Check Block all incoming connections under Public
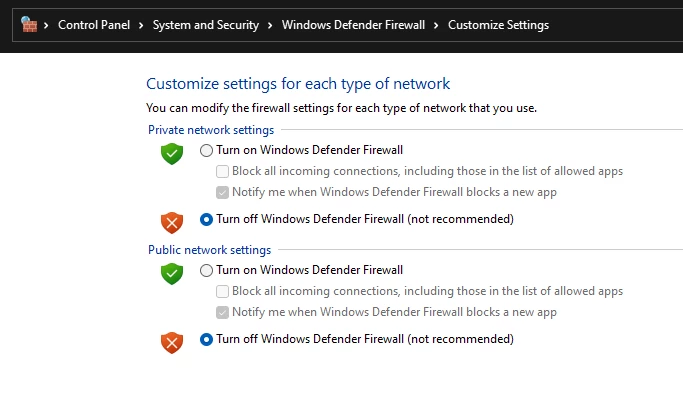Viewport: 683px width, 415px height. [223, 291]
